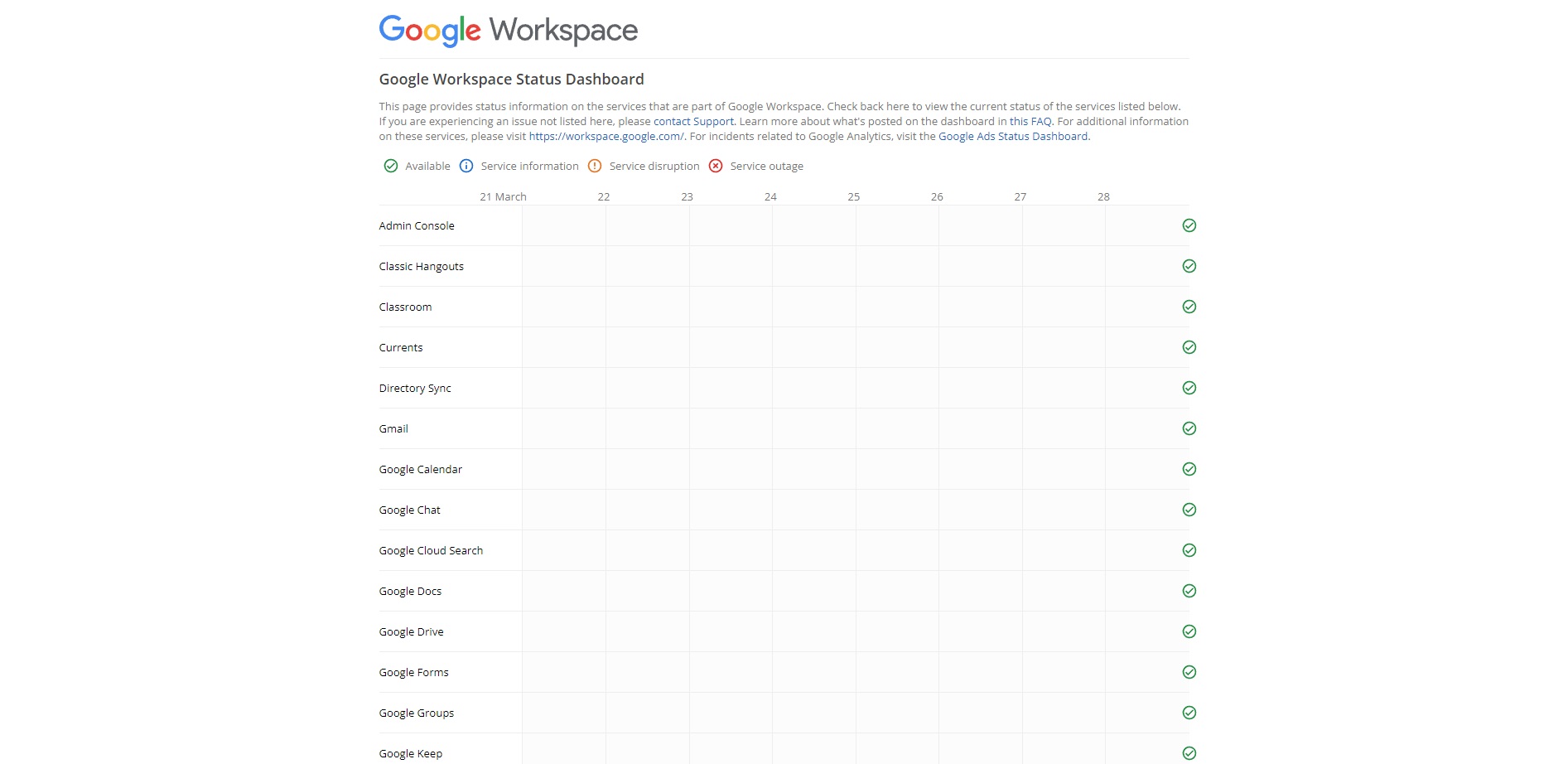Click the status icon for Google Keep
Image resolution: width=1568 pixels, height=764 pixels.
point(1189,752)
